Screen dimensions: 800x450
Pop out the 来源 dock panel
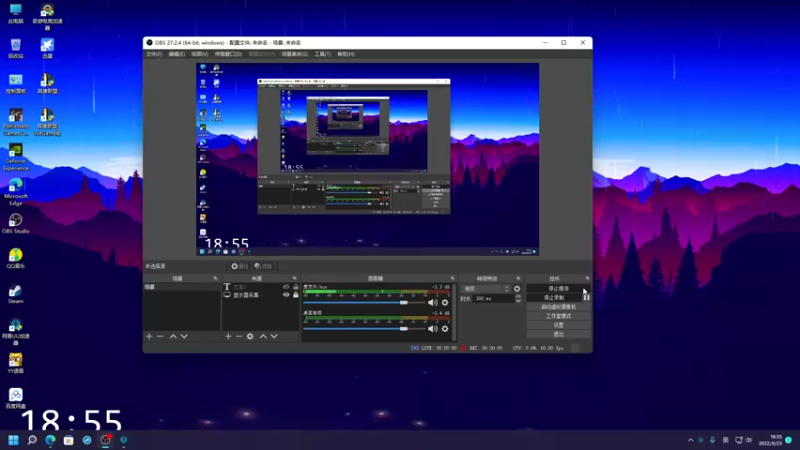coord(294,278)
